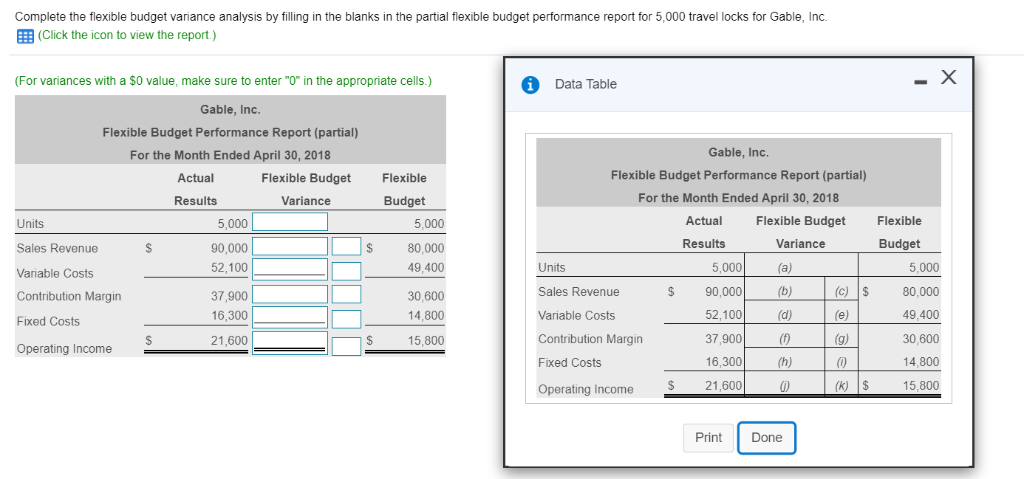Click the Data Table dialog title
Viewport: 1024px width, 479px height.
pos(586,84)
